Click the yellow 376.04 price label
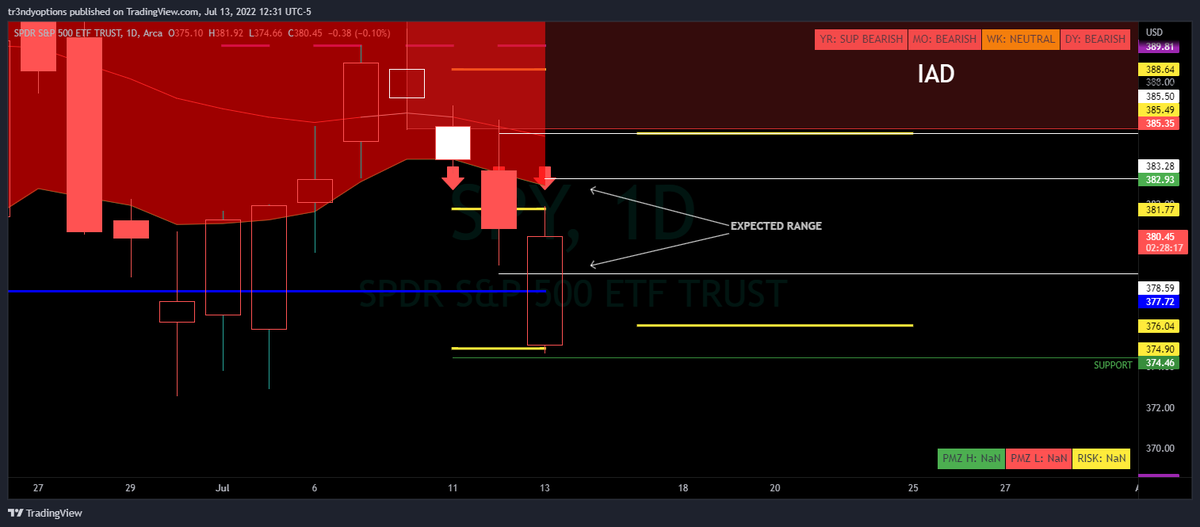The width and height of the screenshot is (1200, 527). pyautogui.click(x=1160, y=326)
